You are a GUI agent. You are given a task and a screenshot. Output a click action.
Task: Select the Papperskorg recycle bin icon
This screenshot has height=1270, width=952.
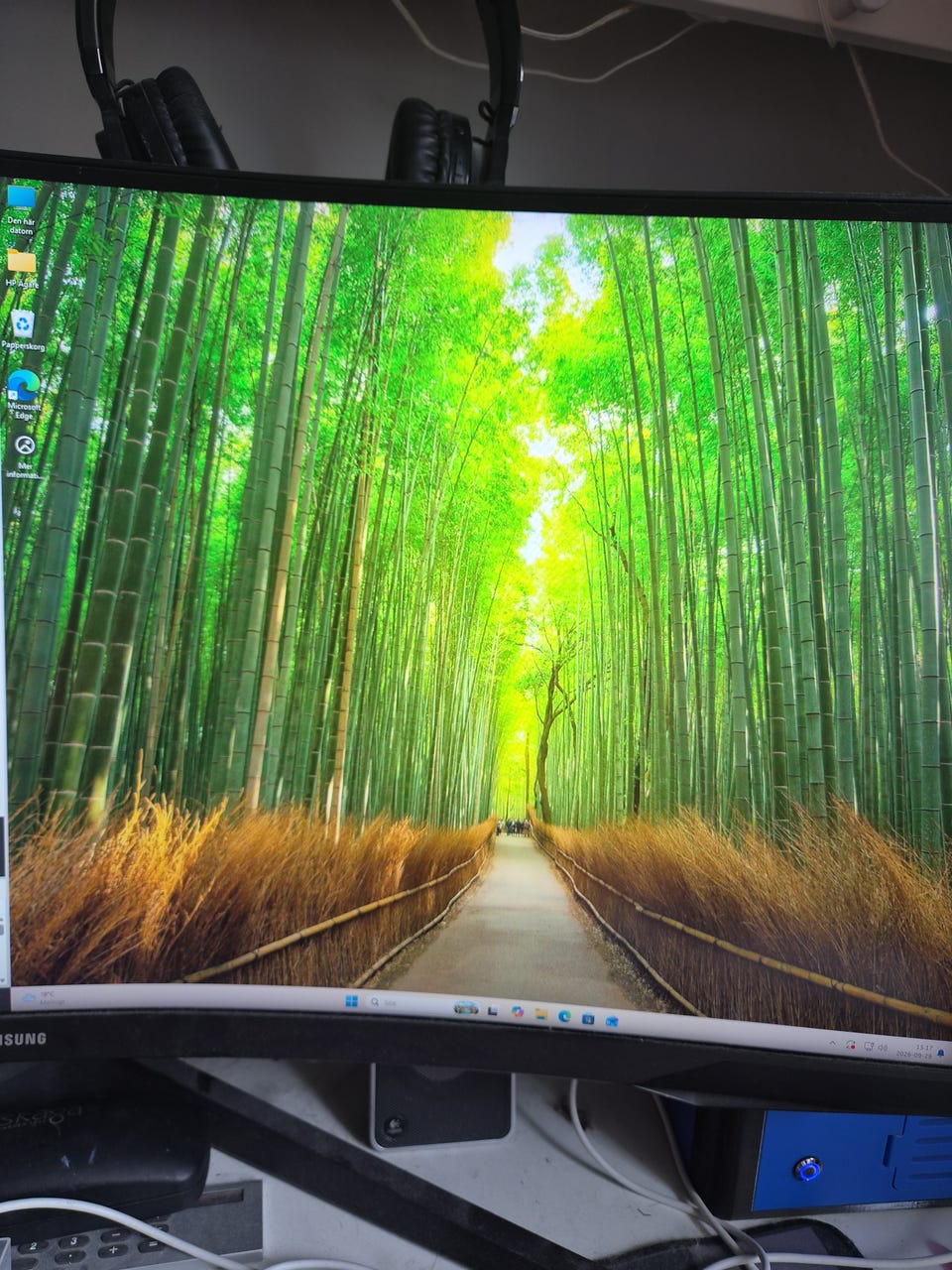(x=22, y=329)
